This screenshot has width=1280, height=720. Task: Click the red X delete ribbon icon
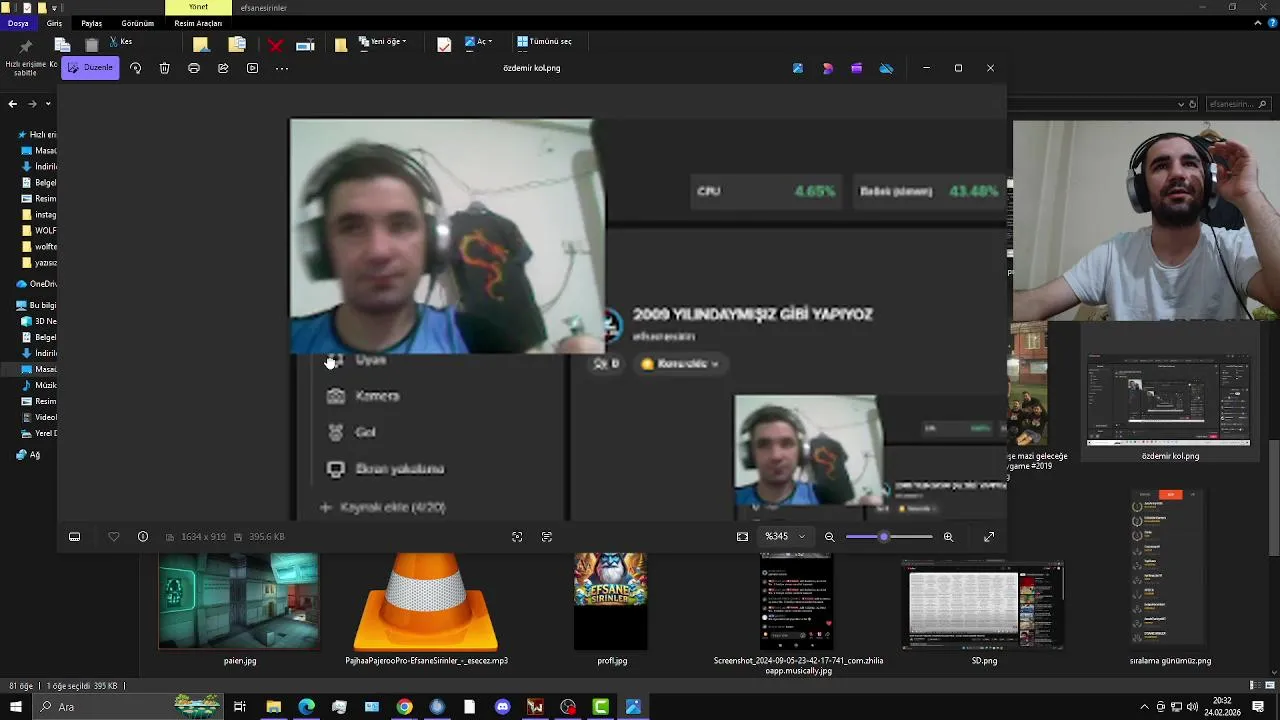point(275,45)
